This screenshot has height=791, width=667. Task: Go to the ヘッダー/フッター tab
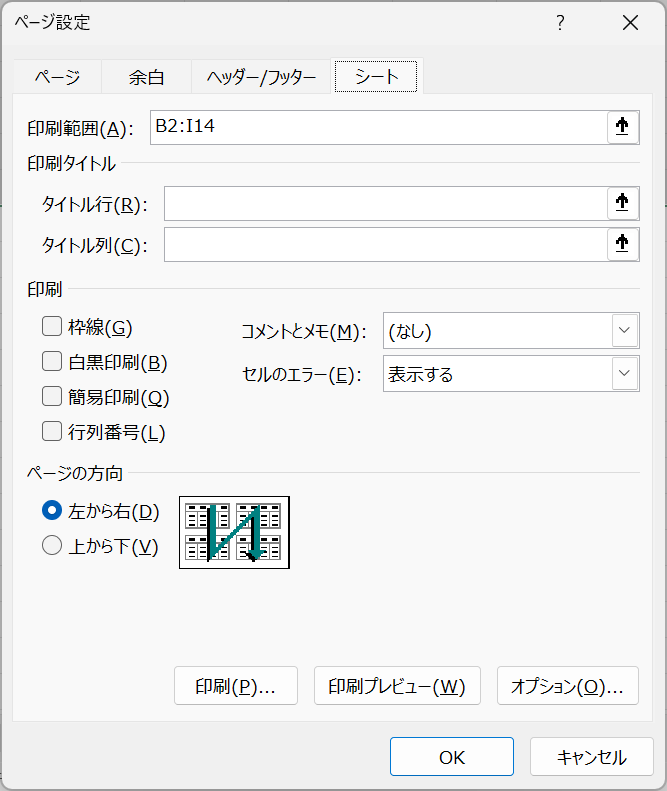(261, 77)
